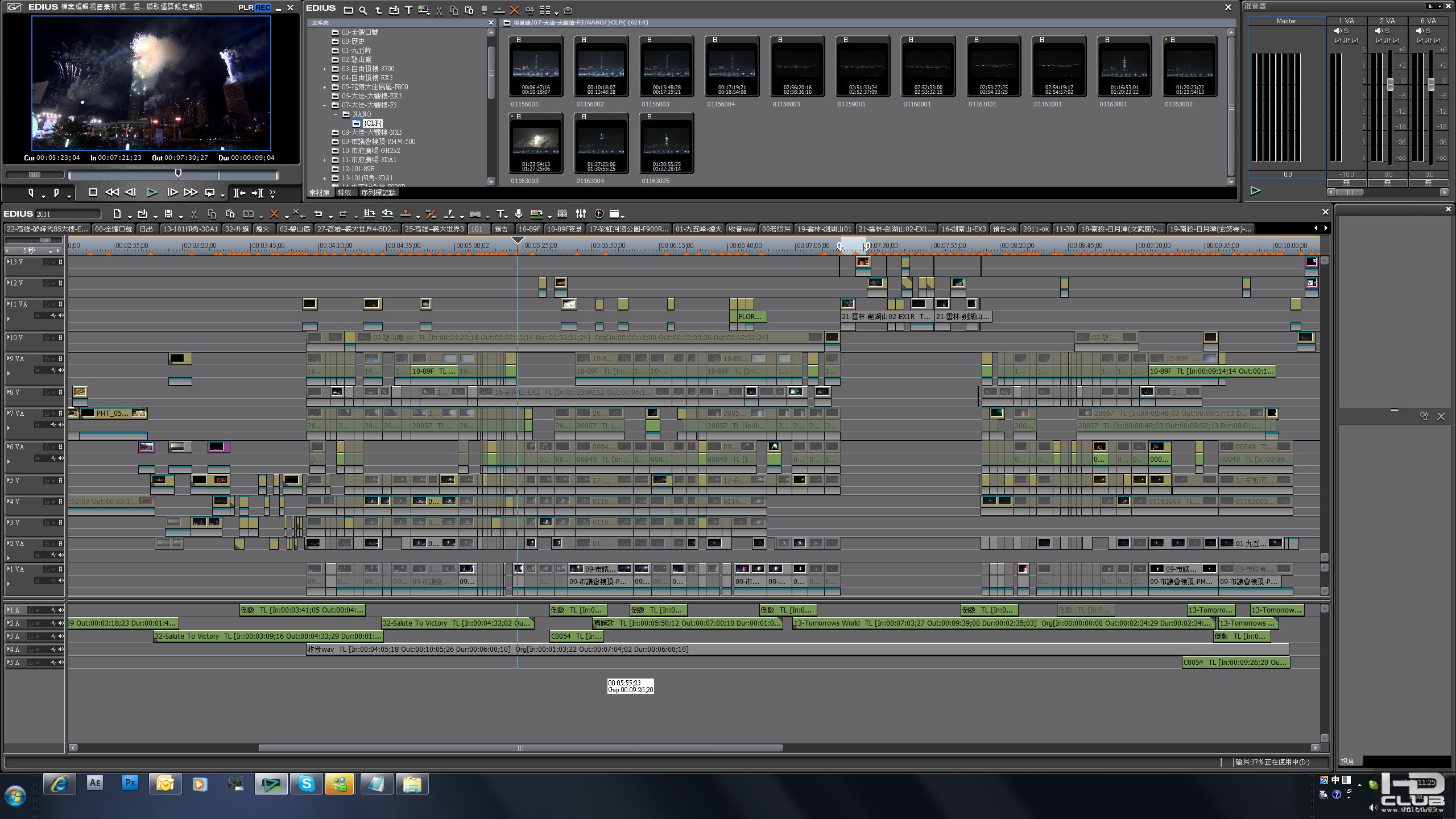Click the red X delete icon in the timeline toolbar
The image size is (1456, 819).
[274, 214]
